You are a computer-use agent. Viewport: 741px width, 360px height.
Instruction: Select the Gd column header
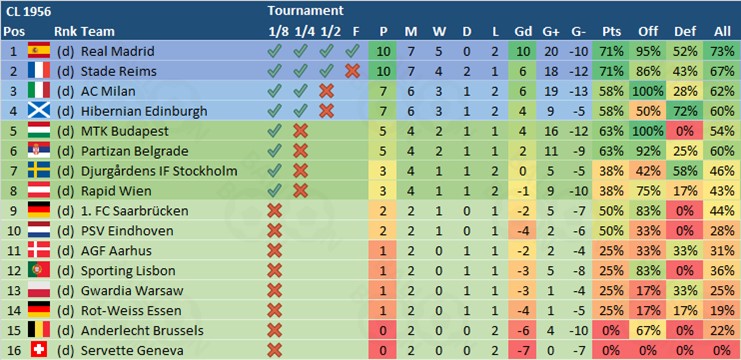[522, 32]
